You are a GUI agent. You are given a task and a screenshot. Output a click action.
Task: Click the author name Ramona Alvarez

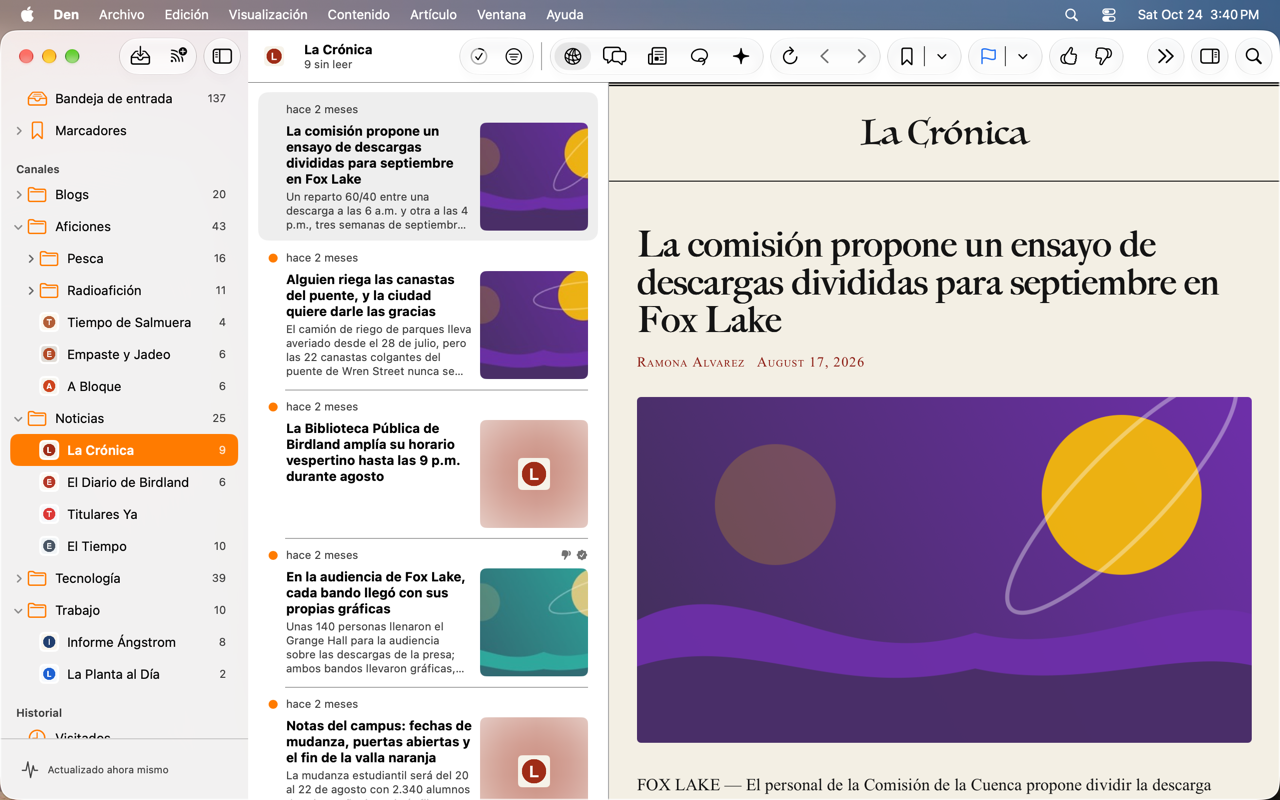coord(691,362)
